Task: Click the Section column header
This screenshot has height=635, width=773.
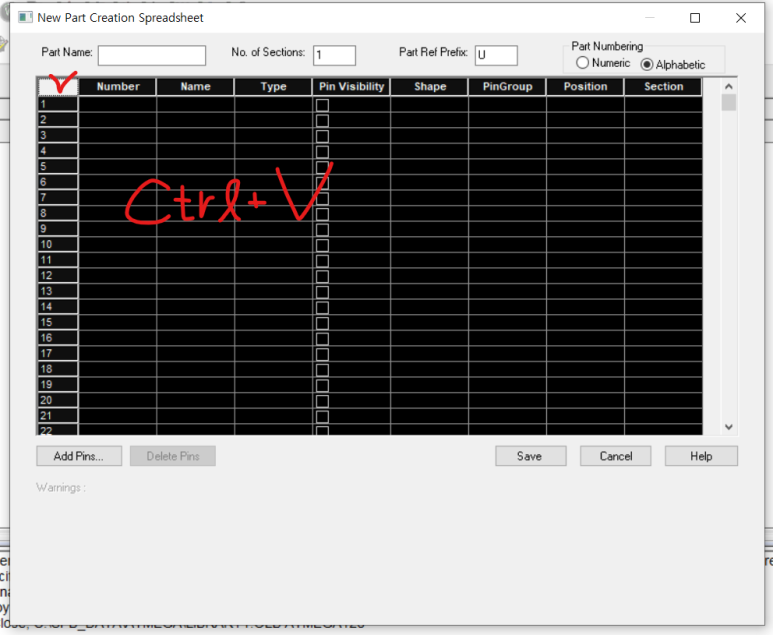Action: pos(663,87)
